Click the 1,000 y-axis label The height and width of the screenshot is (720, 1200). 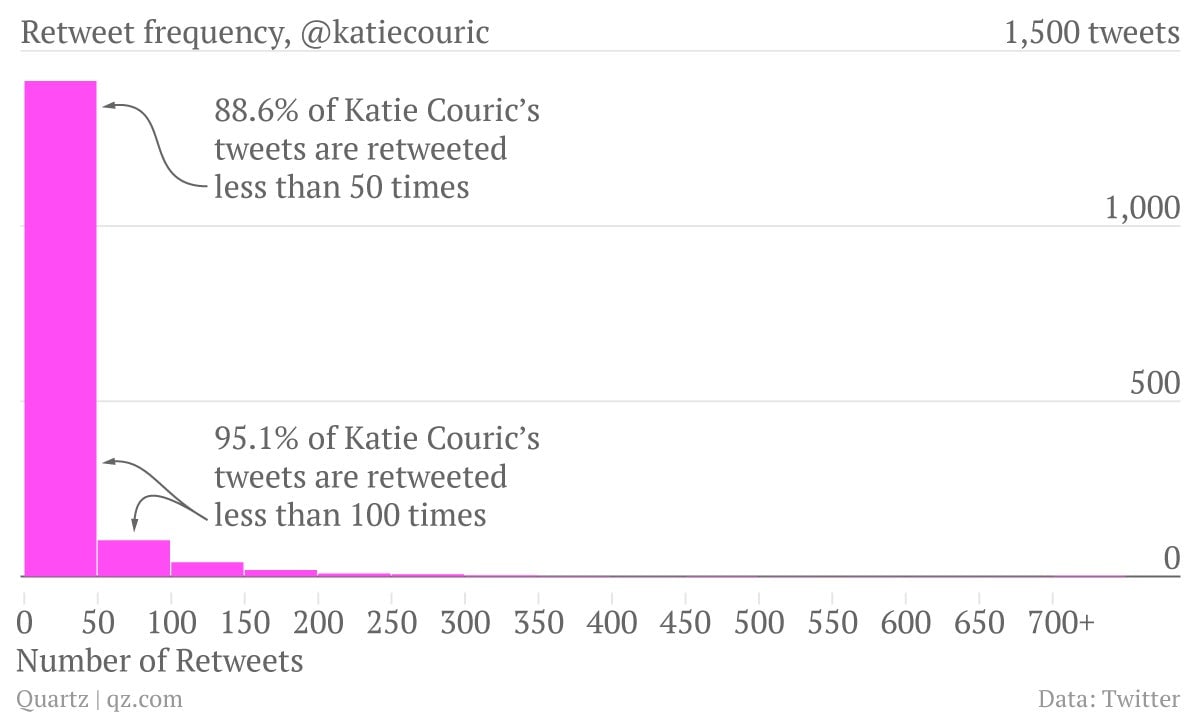[x=1143, y=208]
